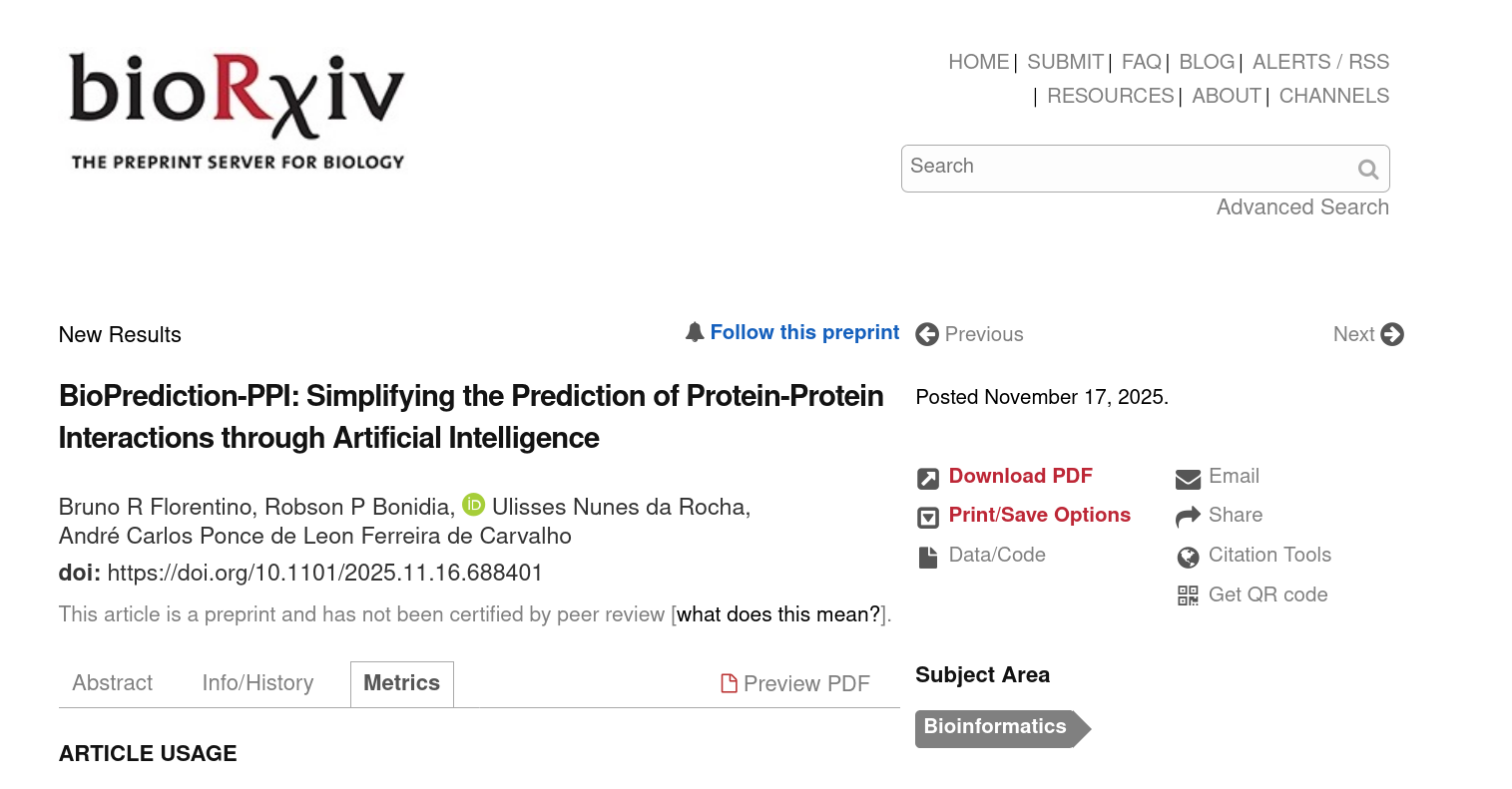Image resolution: width=1512 pixels, height=789 pixels.
Task: Click the Preview PDF button
Action: [795, 683]
